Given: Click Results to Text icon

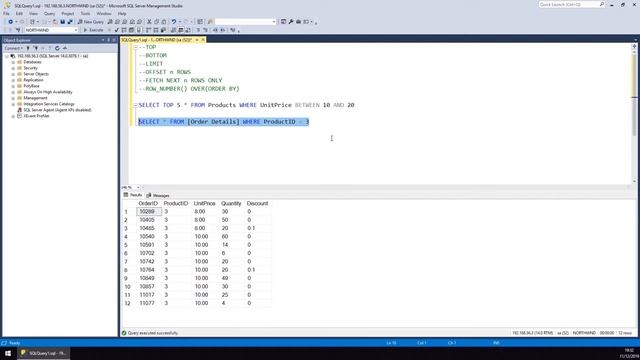Looking at the screenshot, I should coord(173,30).
